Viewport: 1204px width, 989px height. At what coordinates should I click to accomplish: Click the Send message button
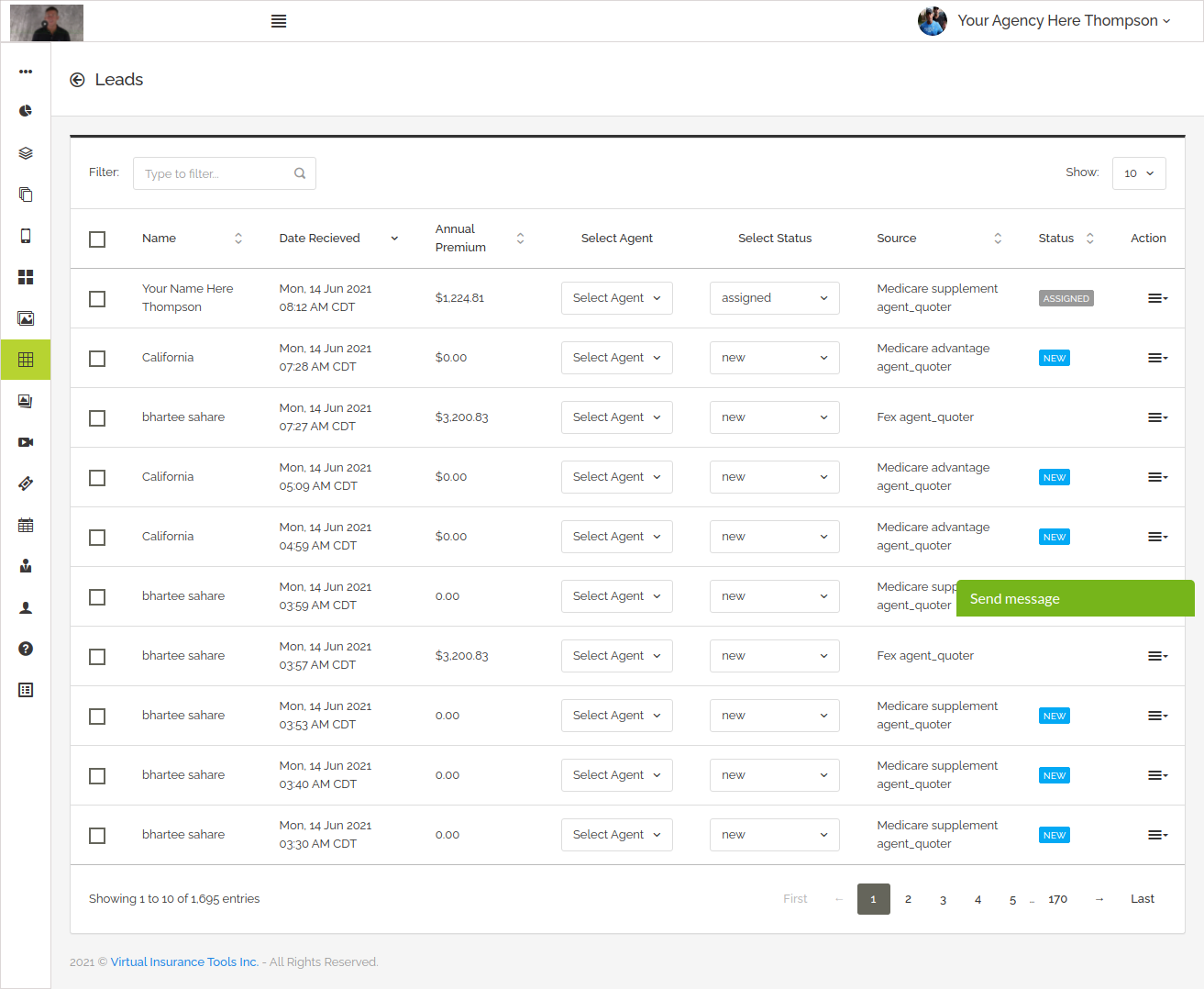pyautogui.click(x=1075, y=598)
